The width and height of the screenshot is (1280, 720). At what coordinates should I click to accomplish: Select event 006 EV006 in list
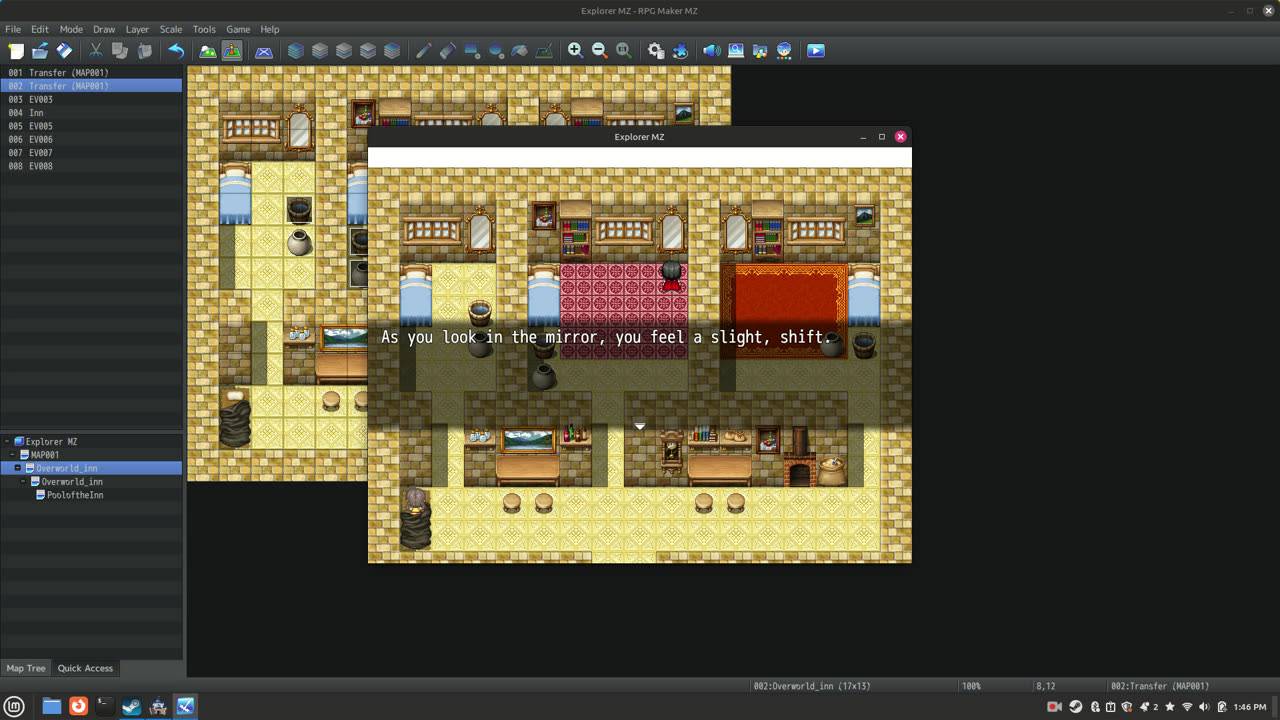pos(91,140)
